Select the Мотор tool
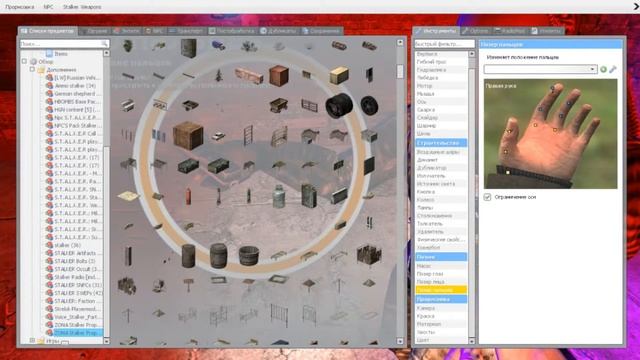The width and height of the screenshot is (640, 360). coord(441,86)
